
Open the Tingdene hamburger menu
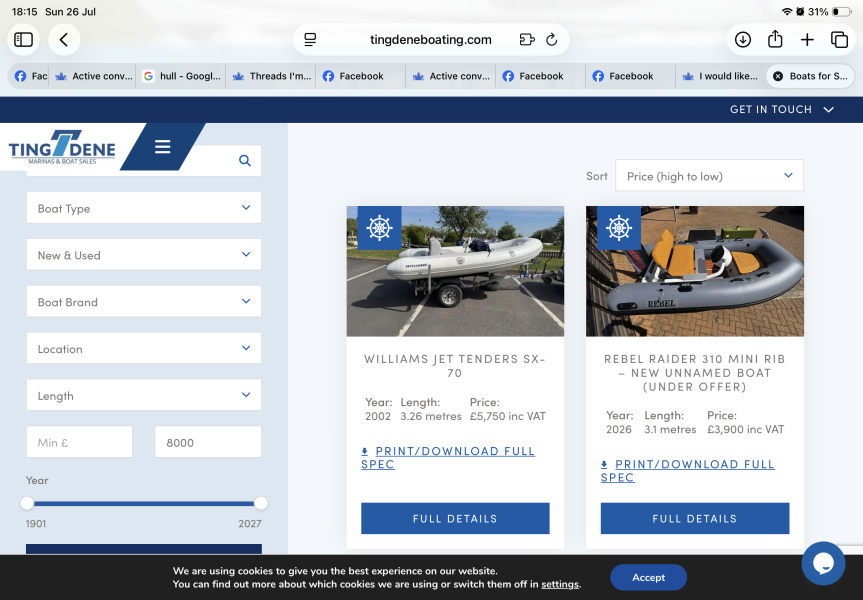(x=162, y=146)
